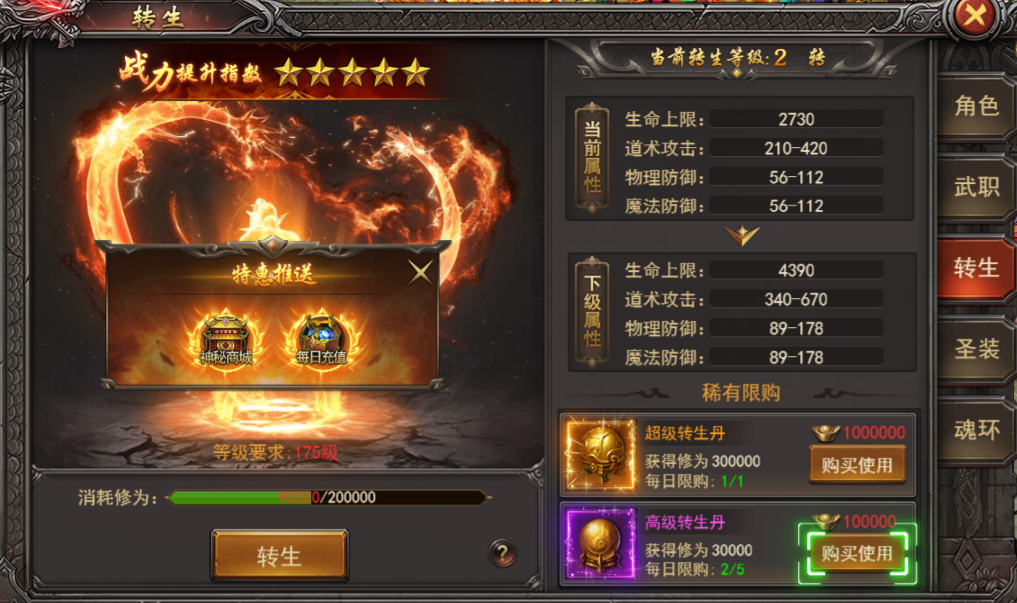Close the 特惠推送 promotion popup
The height and width of the screenshot is (603, 1017).
[420, 272]
